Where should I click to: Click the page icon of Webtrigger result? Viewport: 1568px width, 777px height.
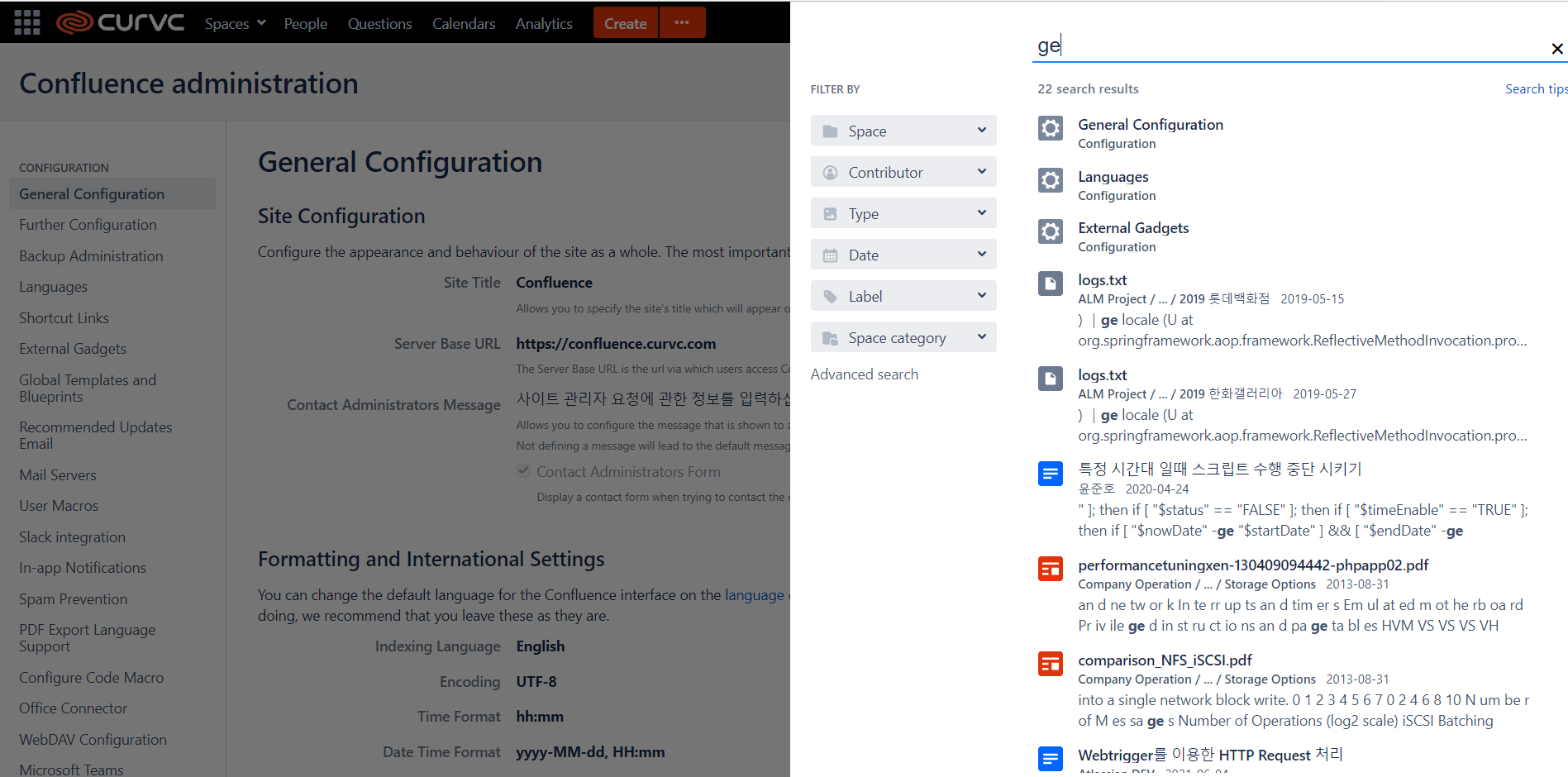coord(1051,758)
